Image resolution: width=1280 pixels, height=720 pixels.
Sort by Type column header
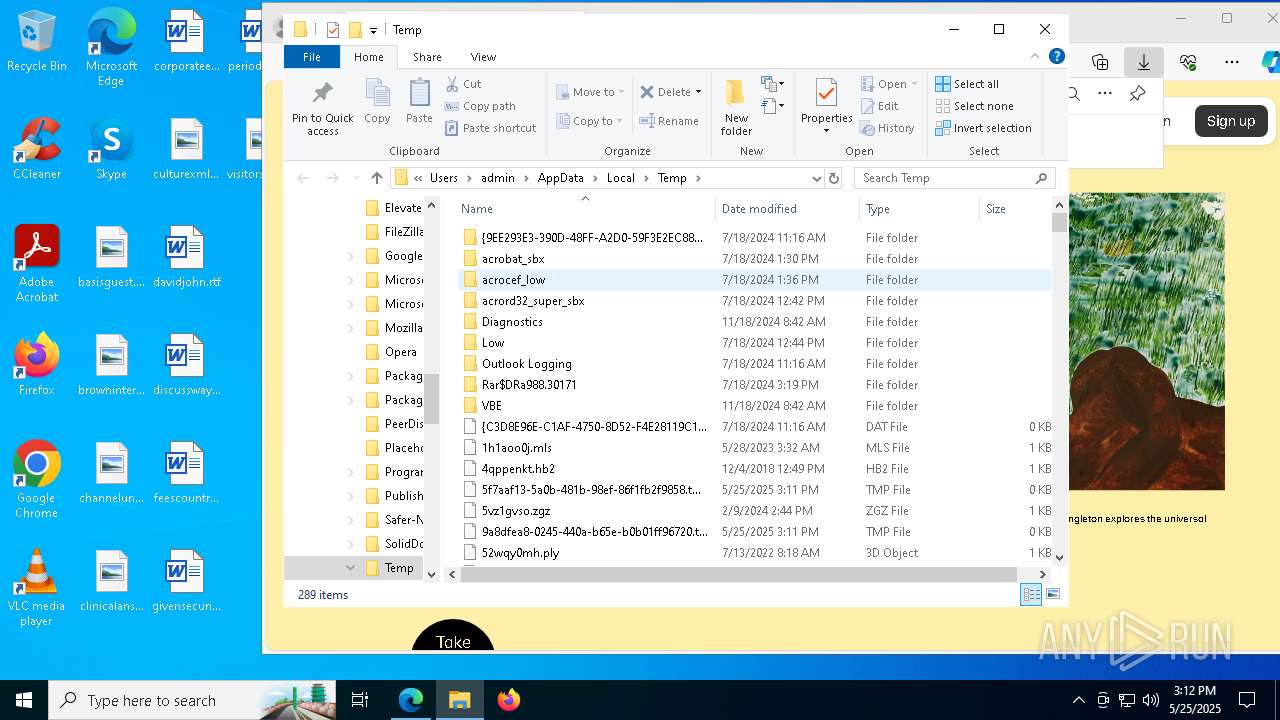(x=919, y=209)
